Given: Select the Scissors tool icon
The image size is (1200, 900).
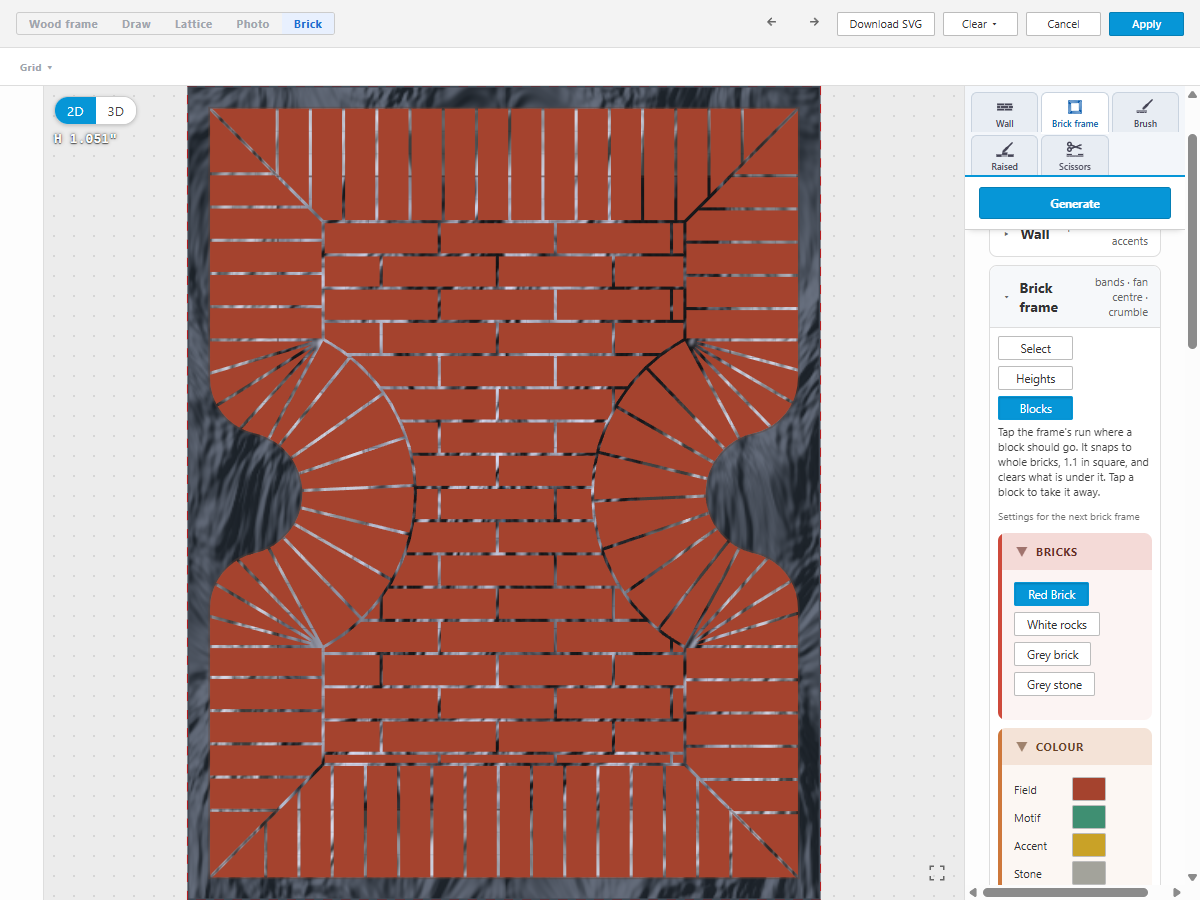Looking at the screenshot, I should point(1075,156).
